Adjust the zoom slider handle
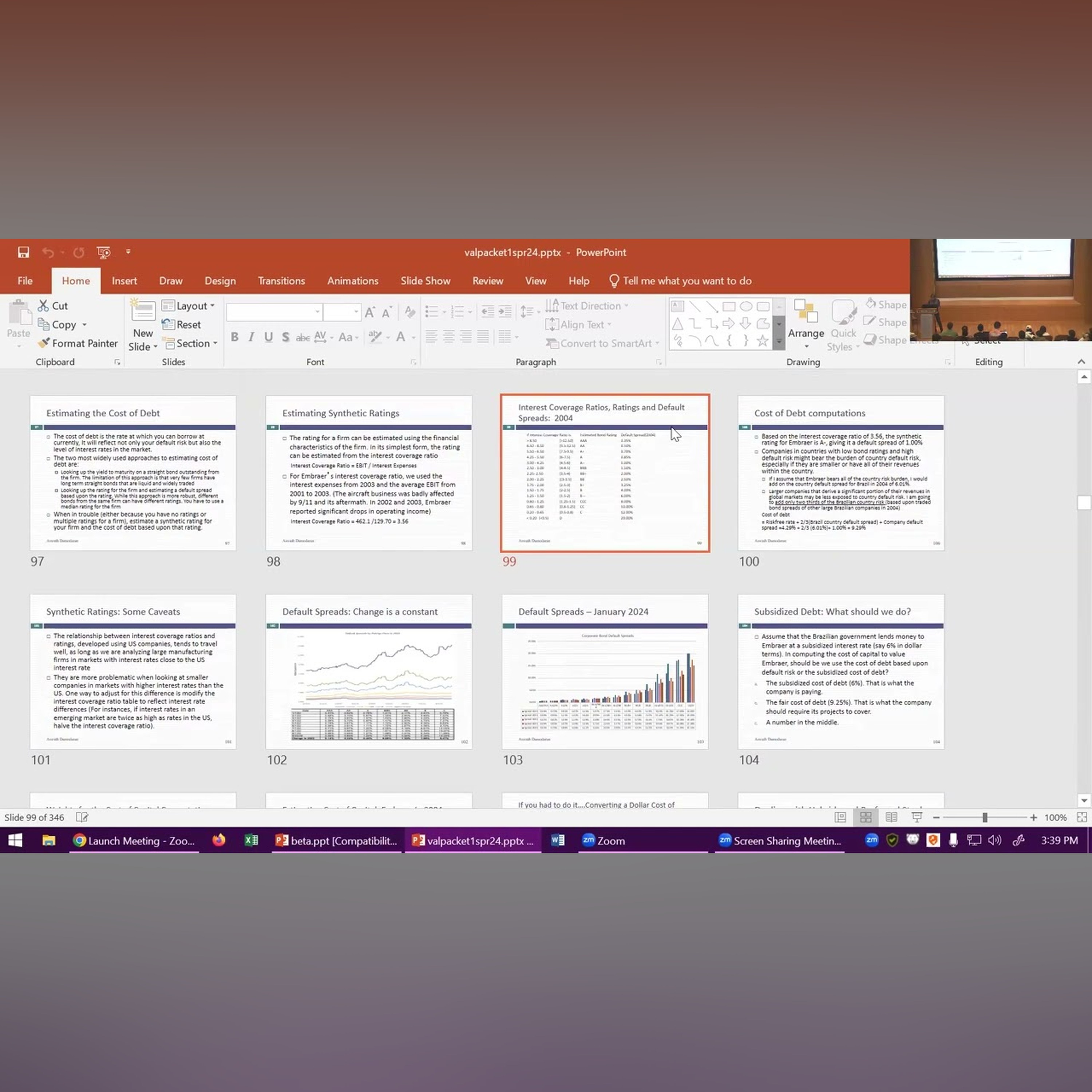 tap(985, 817)
